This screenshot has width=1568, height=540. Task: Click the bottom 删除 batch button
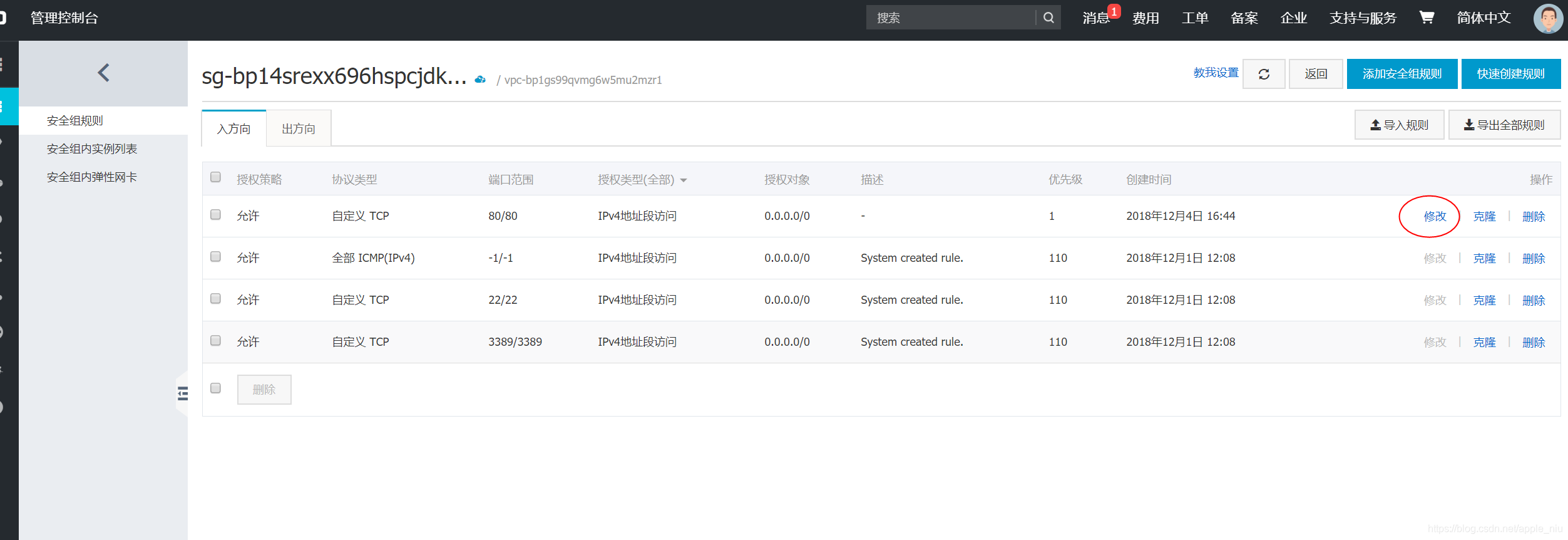tap(264, 390)
